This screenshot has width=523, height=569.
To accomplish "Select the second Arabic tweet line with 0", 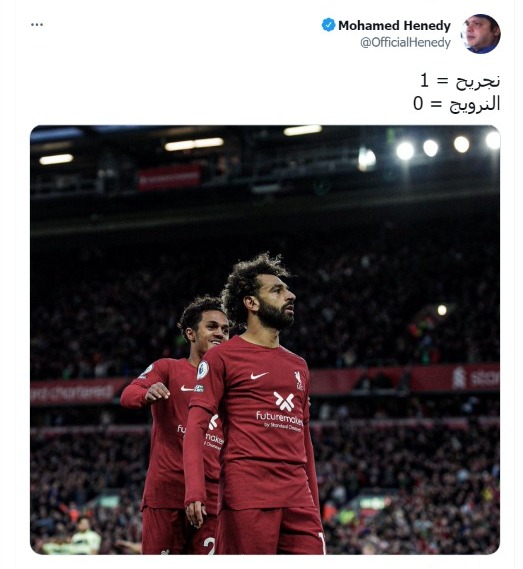I will click(457, 103).
